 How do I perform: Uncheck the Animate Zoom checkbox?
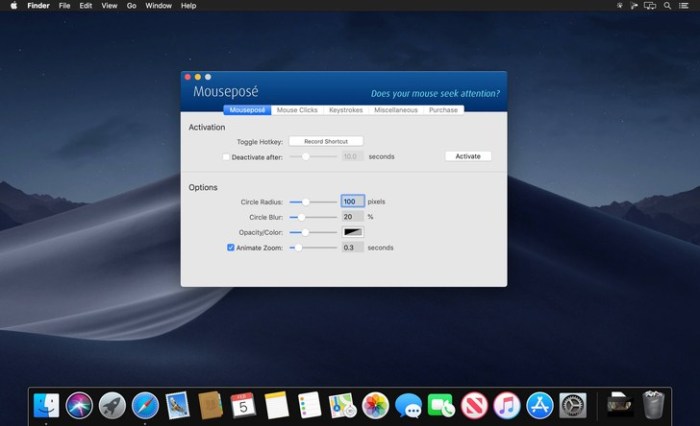231,247
